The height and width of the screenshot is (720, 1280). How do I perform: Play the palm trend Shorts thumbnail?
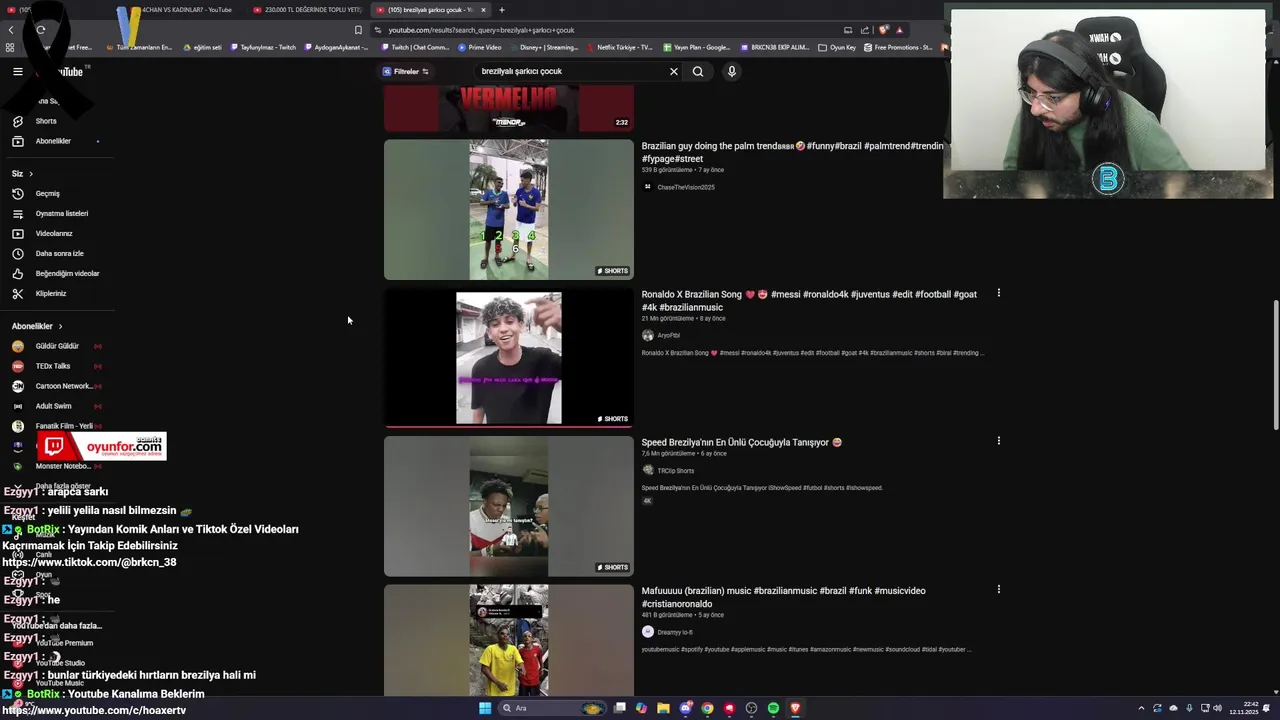click(509, 209)
